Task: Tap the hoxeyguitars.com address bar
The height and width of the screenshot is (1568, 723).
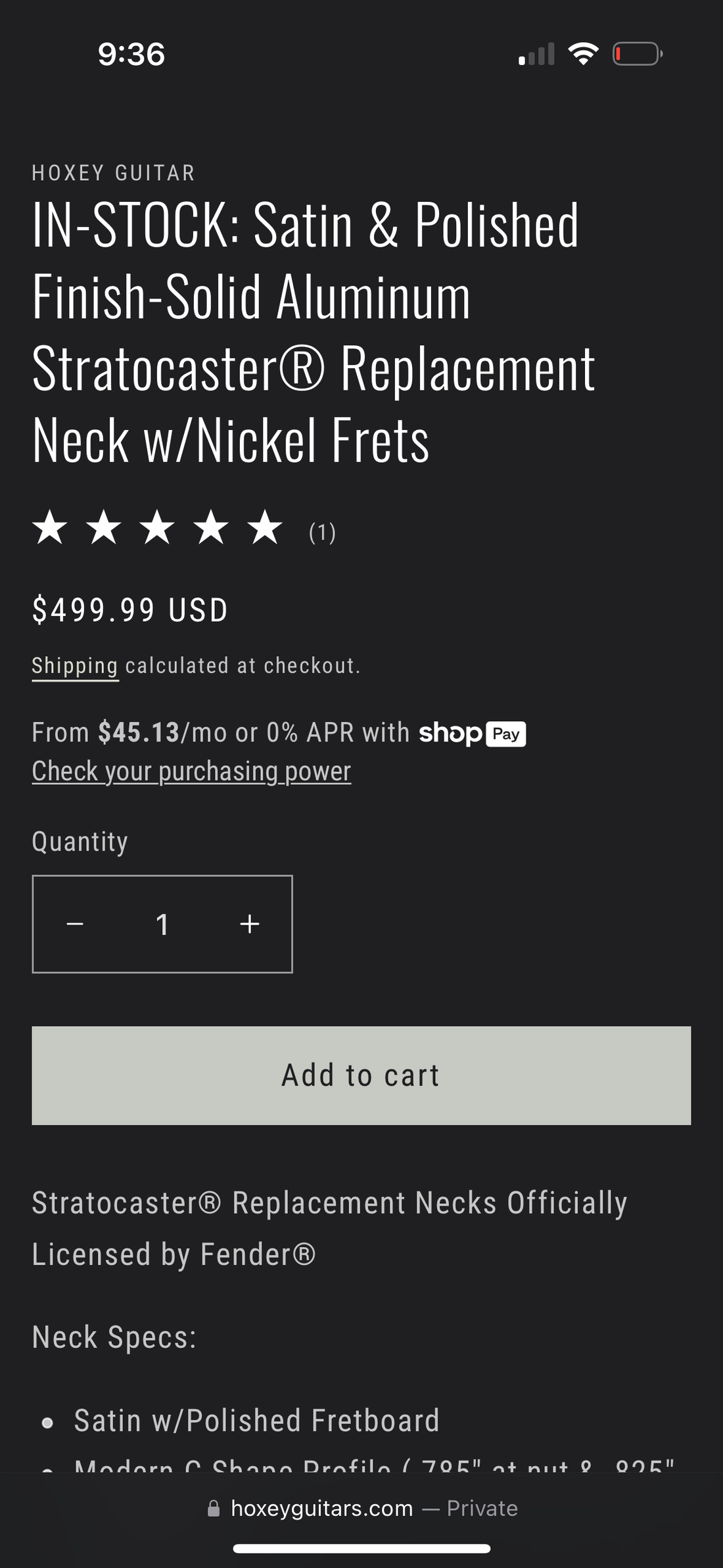Action: click(x=322, y=1508)
